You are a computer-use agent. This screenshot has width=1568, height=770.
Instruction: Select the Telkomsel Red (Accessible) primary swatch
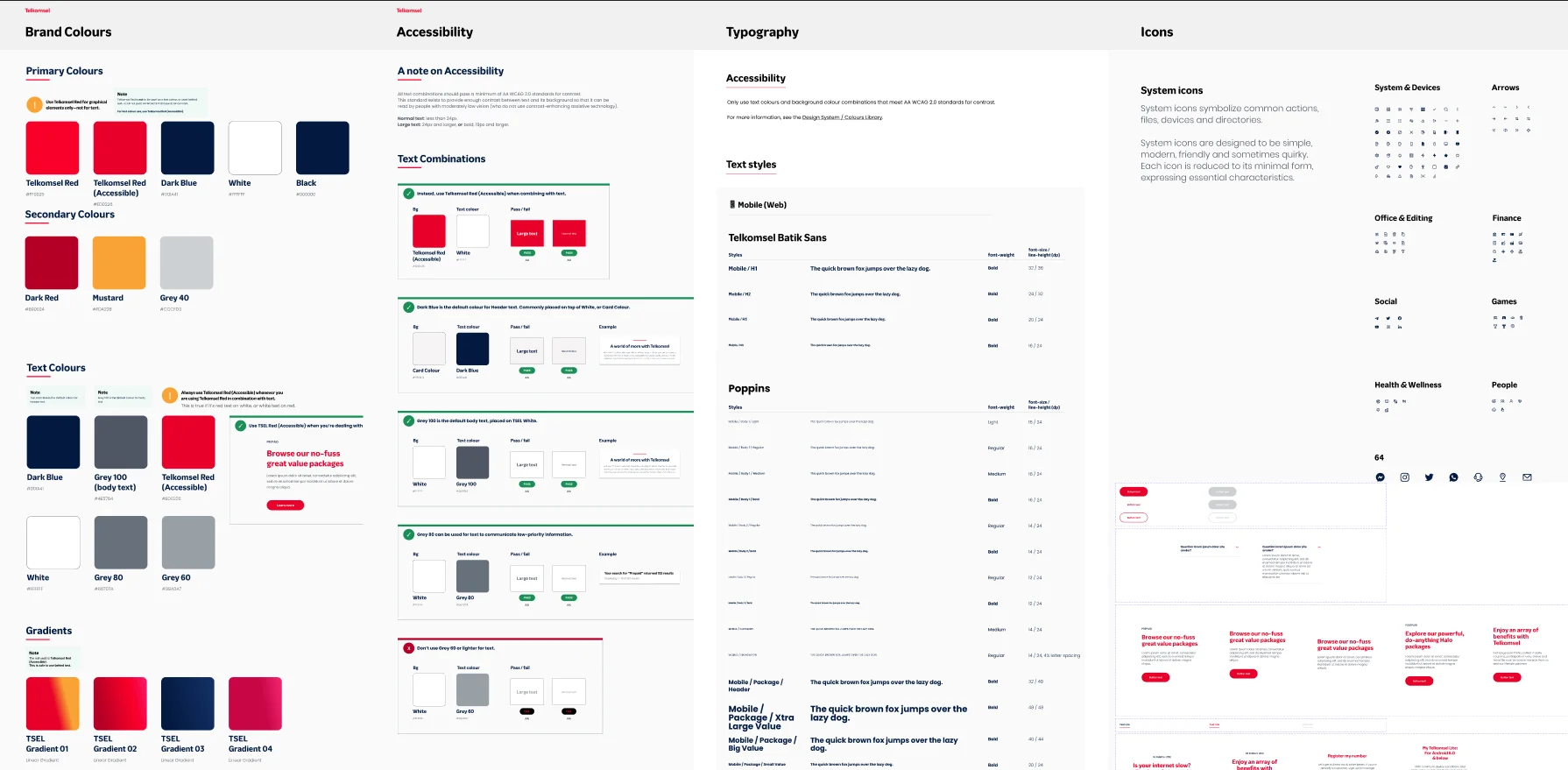120,148
